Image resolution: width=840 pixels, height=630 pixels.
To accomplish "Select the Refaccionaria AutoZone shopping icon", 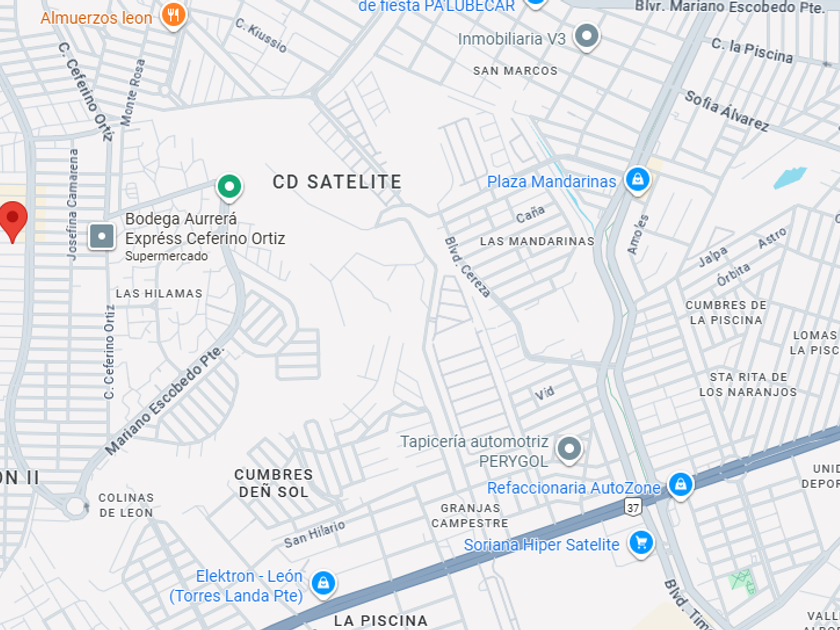I will (x=680, y=485).
